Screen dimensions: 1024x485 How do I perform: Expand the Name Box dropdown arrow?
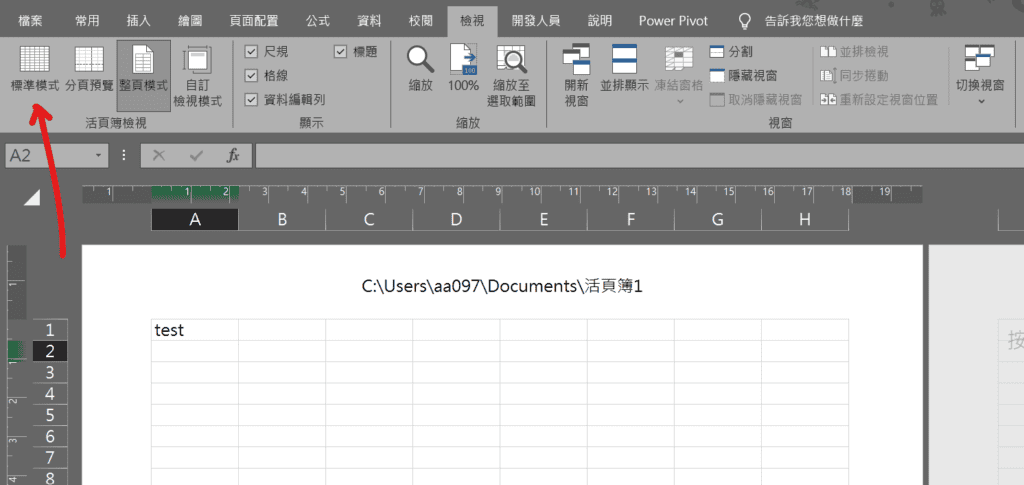[98, 155]
